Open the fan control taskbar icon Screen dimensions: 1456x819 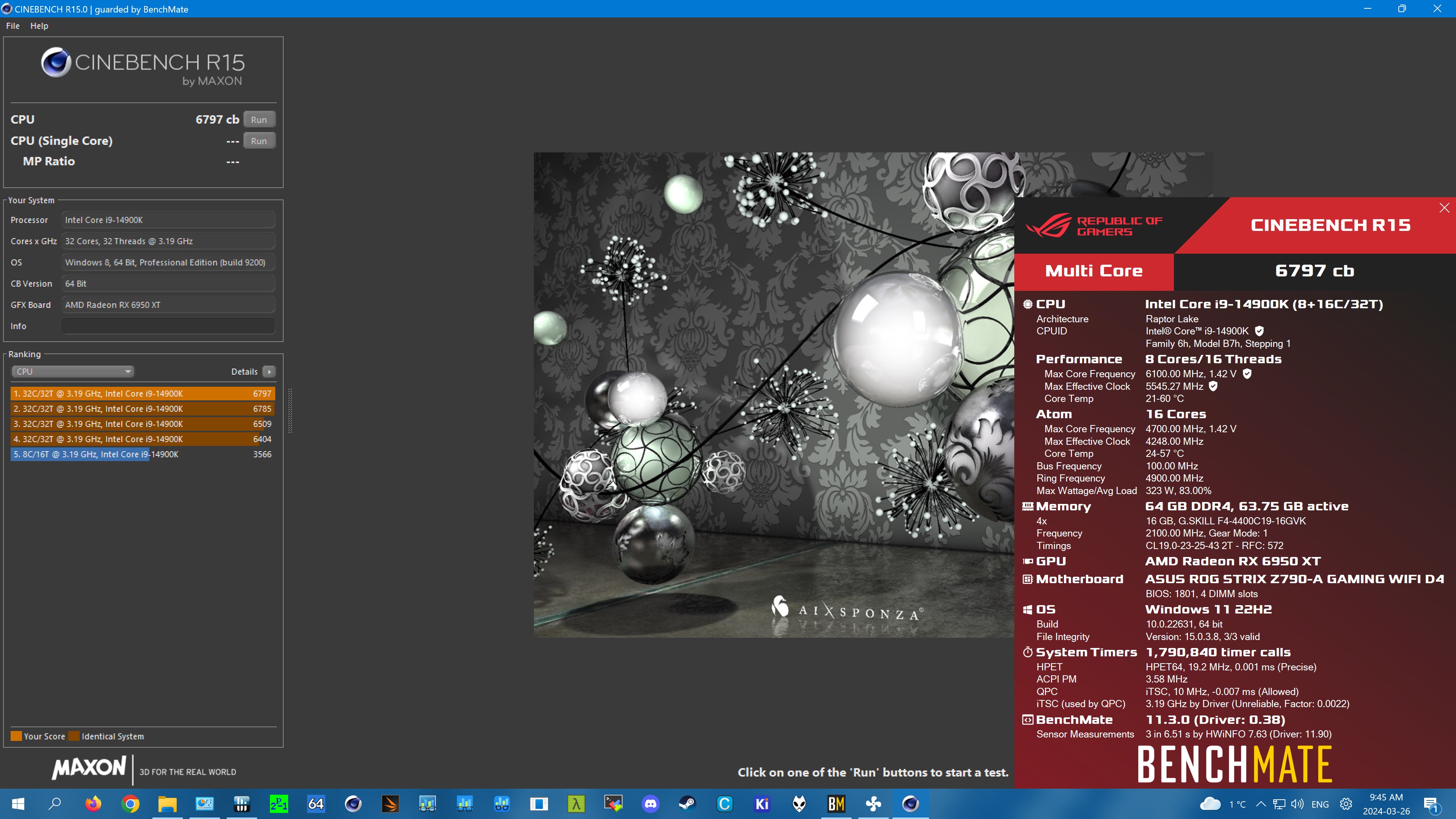coord(873,804)
